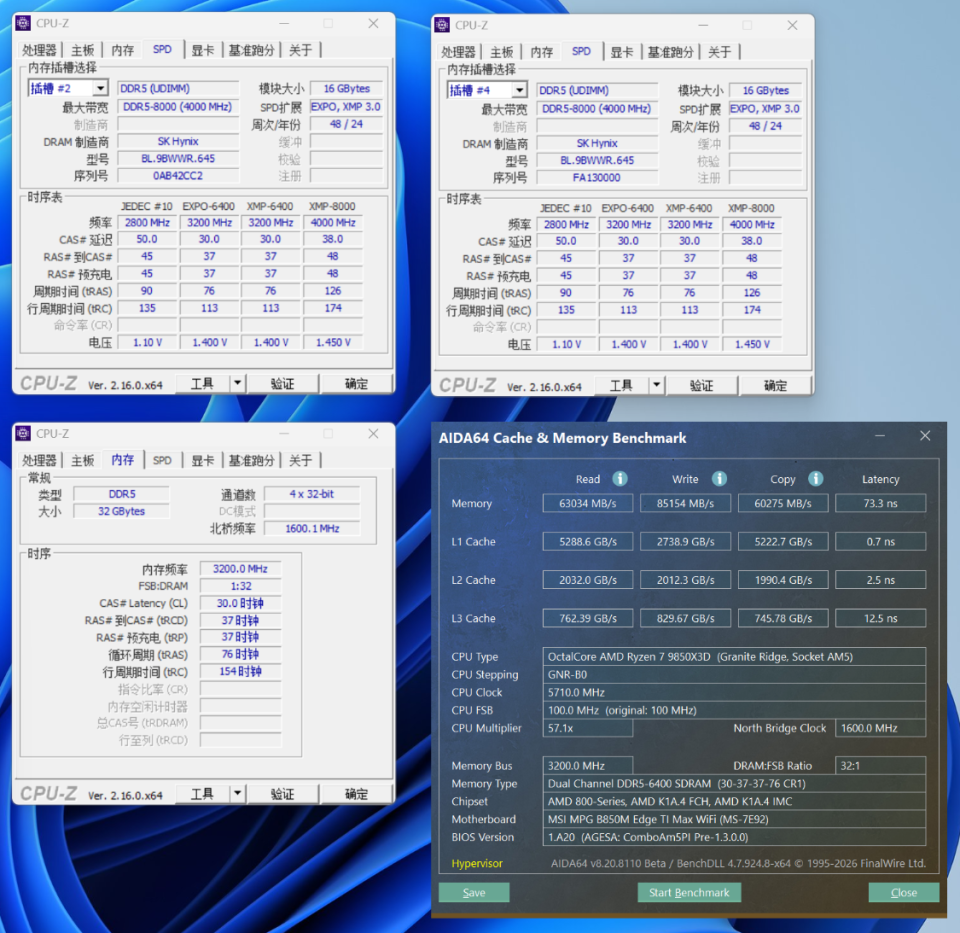Switch to SPD tab in bottom-left CPU-Z window
Screen dimensions: 960x933
pos(162,460)
